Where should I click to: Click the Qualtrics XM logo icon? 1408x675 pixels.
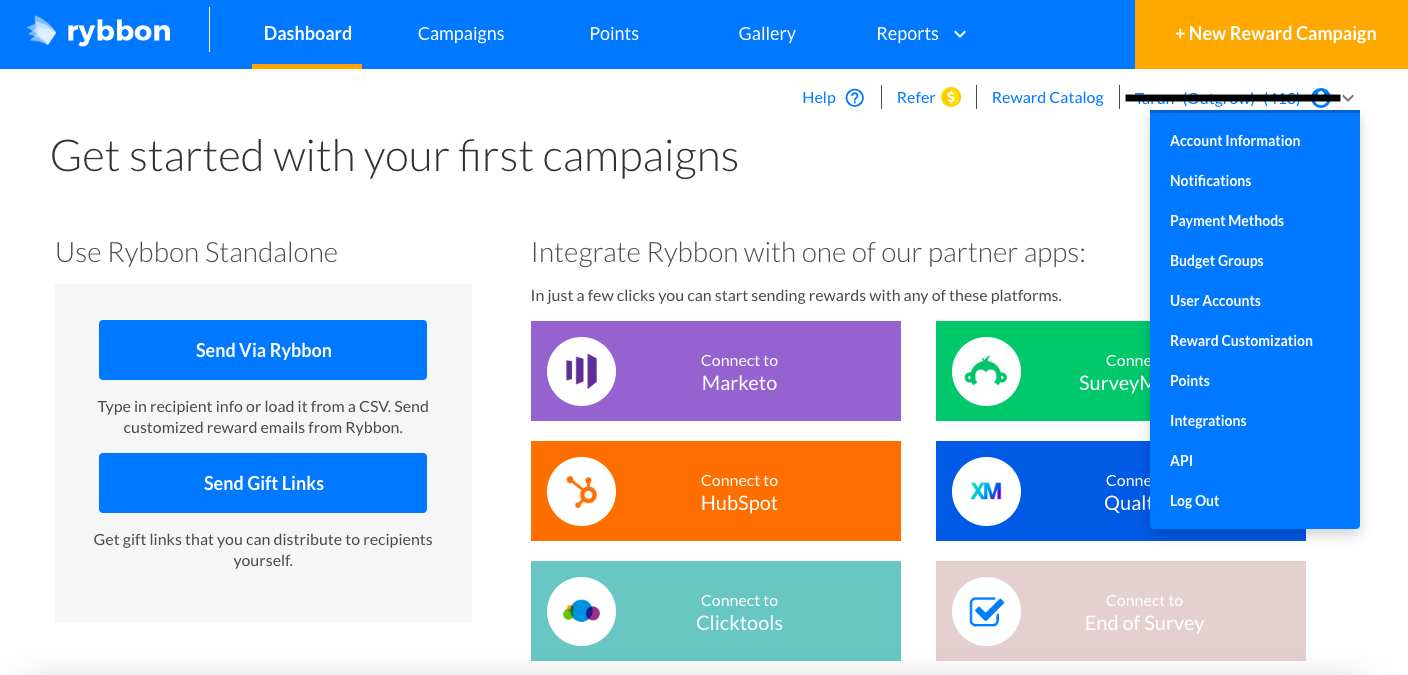tap(986, 491)
